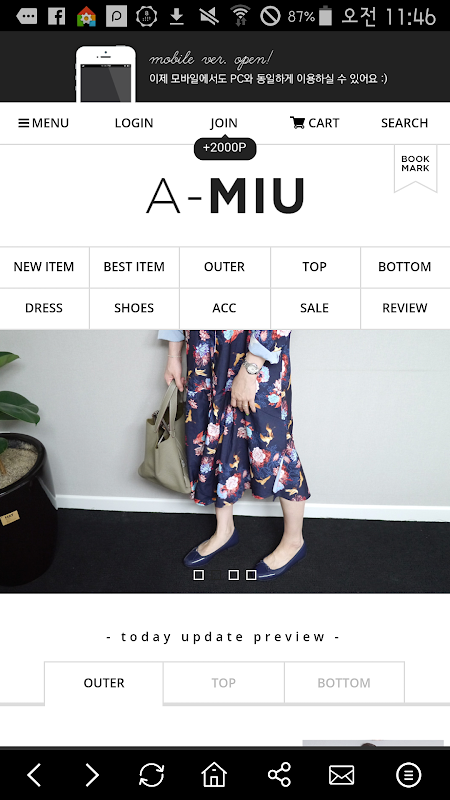The height and width of the screenshot is (800, 450).
Task: Switch to the BOTTOM preview tab
Action: pyautogui.click(x=344, y=683)
